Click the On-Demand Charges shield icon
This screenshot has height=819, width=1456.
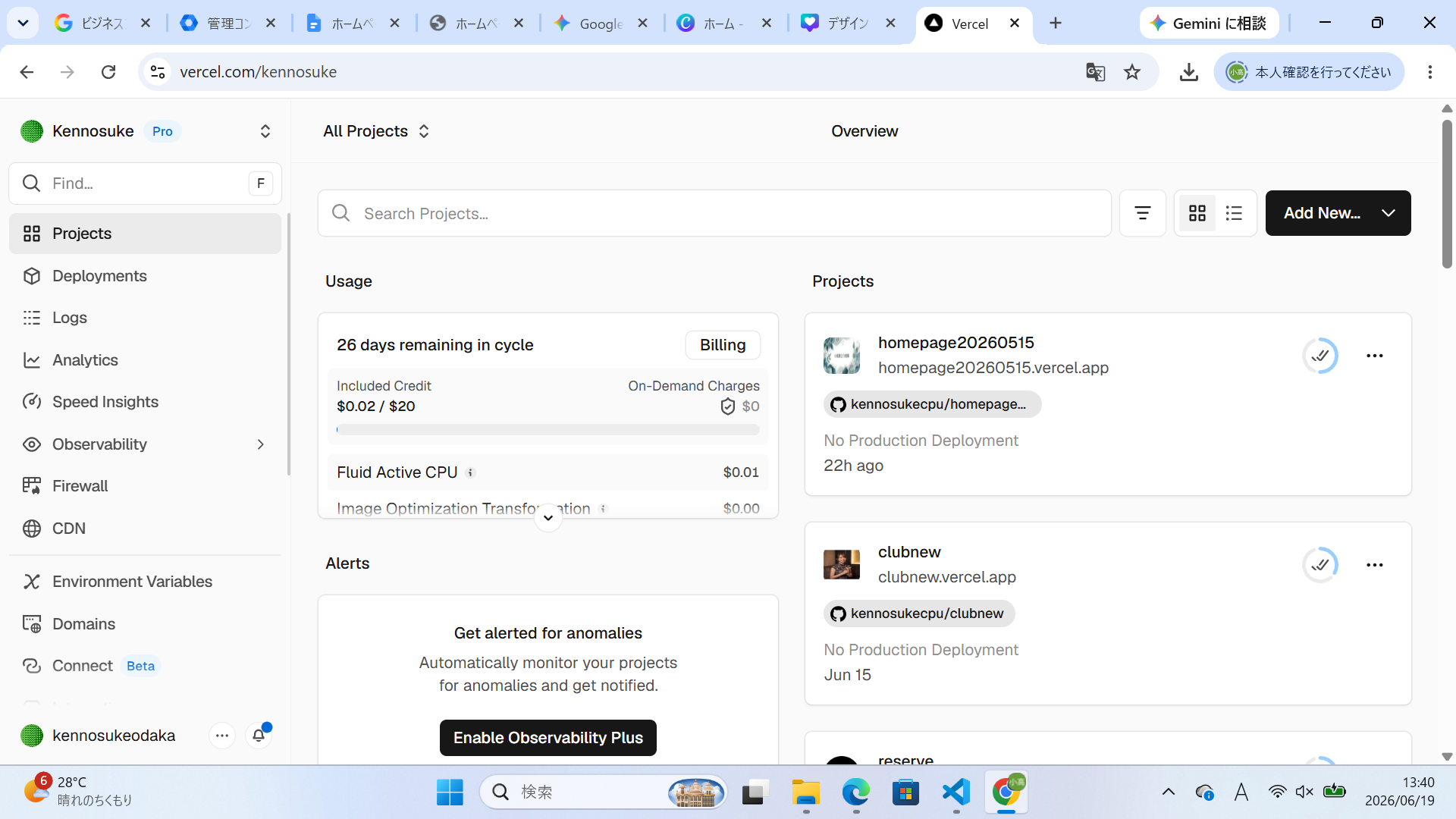pyautogui.click(x=728, y=406)
